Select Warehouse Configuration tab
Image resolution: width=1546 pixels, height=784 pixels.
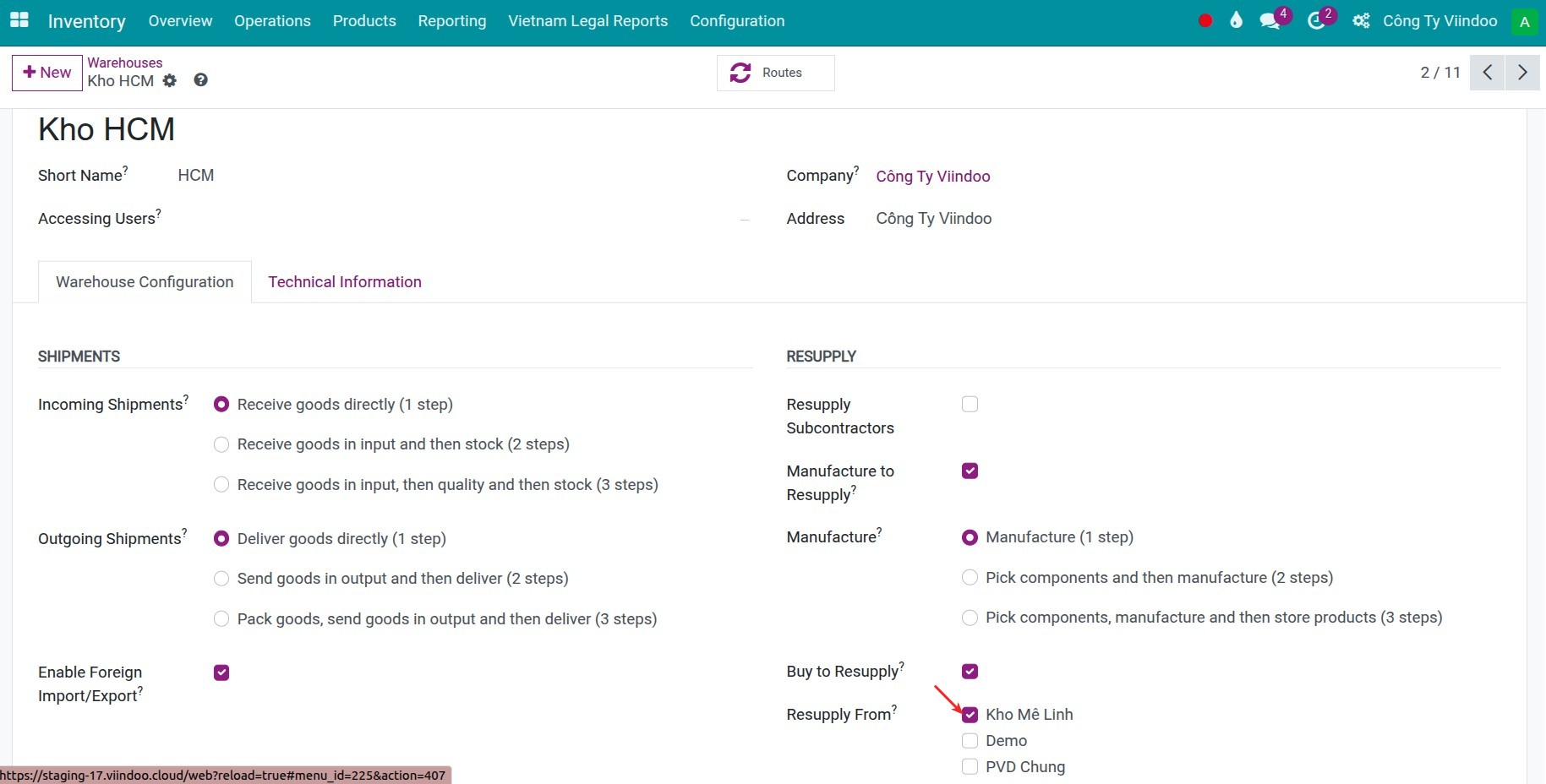click(x=145, y=282)
